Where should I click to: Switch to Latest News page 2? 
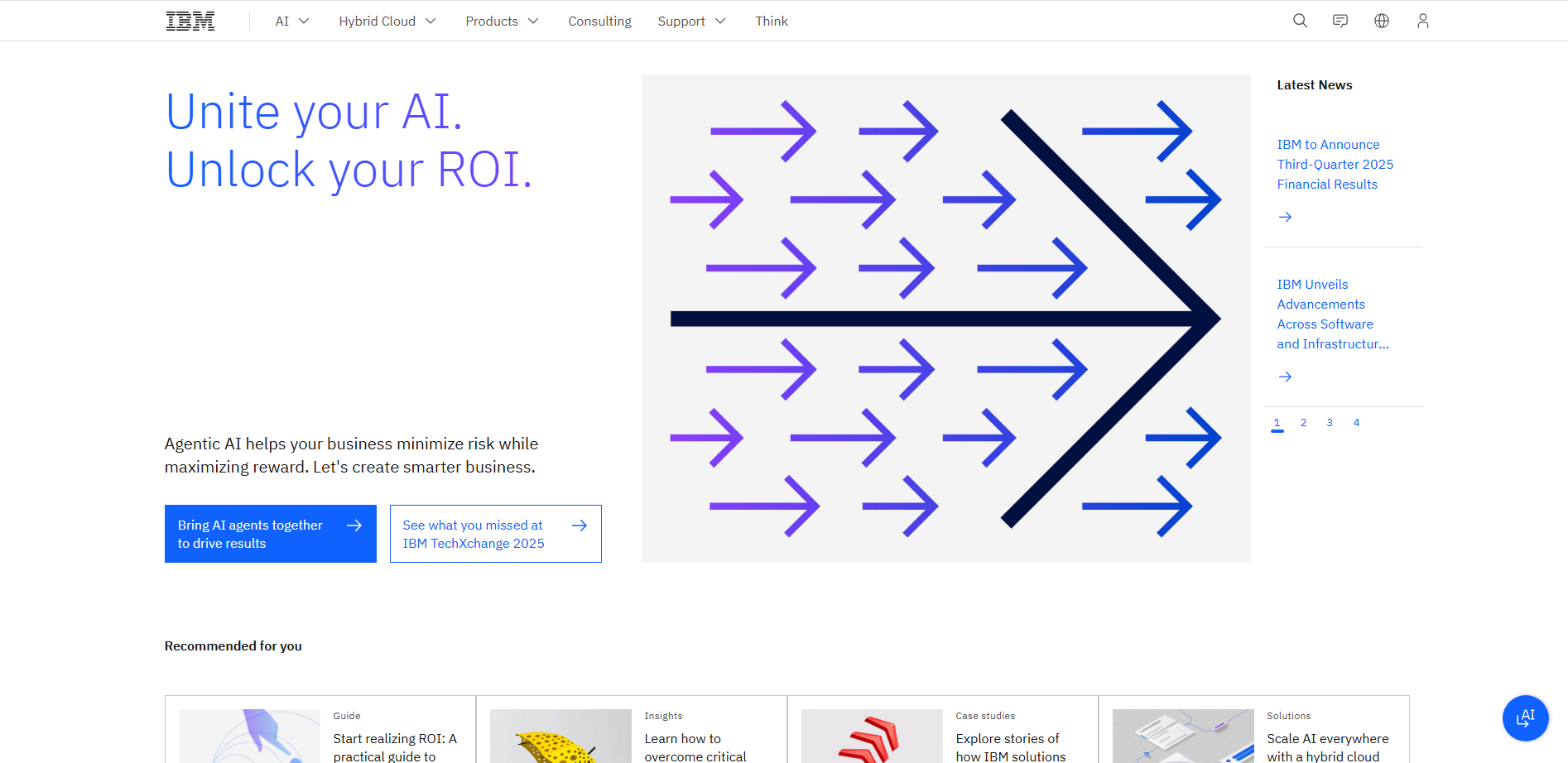click(1303, 423)
